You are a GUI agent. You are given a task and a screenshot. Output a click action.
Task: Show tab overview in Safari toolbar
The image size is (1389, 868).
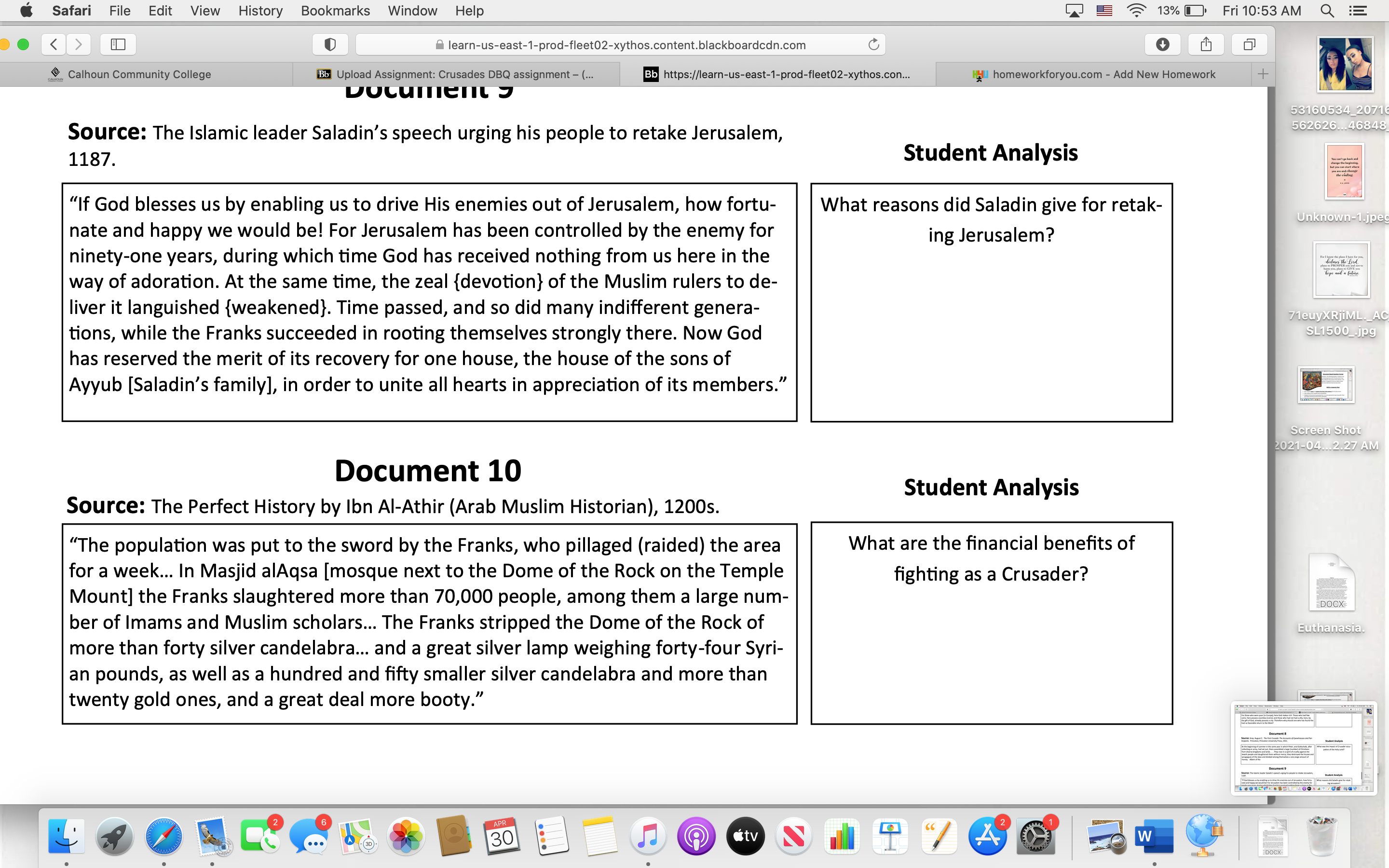pyautogui.click(x=1249, y=44)
